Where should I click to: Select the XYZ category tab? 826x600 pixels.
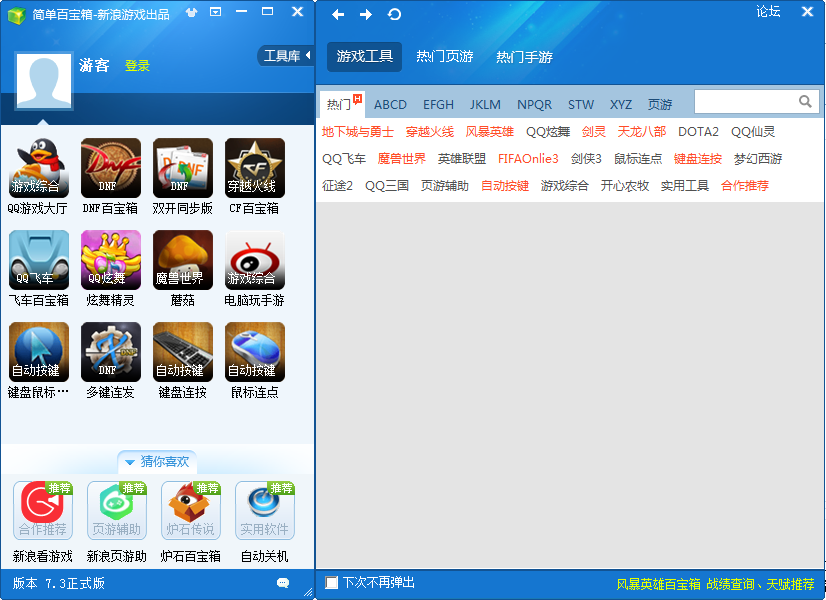[x=621, y=105]
